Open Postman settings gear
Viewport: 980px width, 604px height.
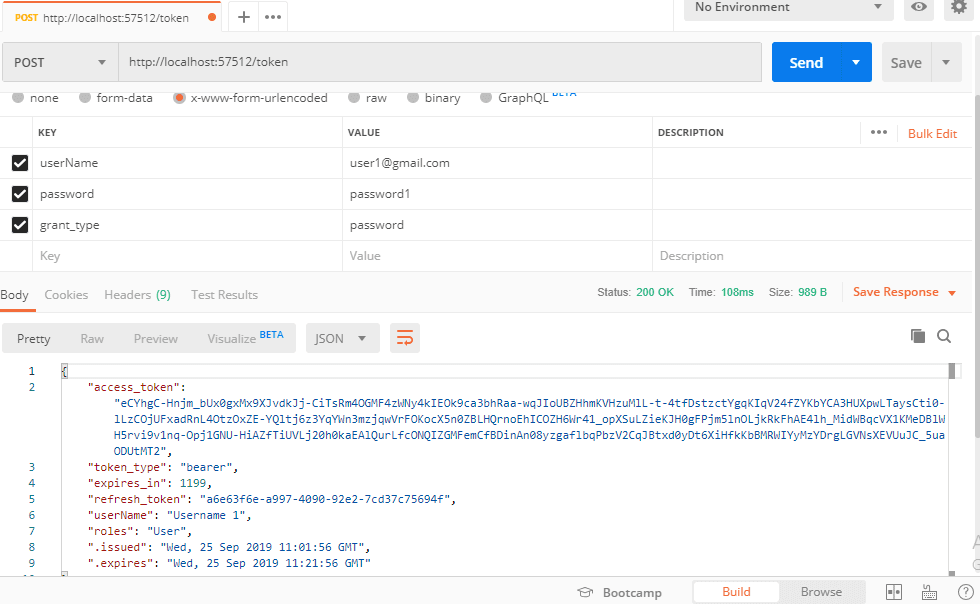957,9
